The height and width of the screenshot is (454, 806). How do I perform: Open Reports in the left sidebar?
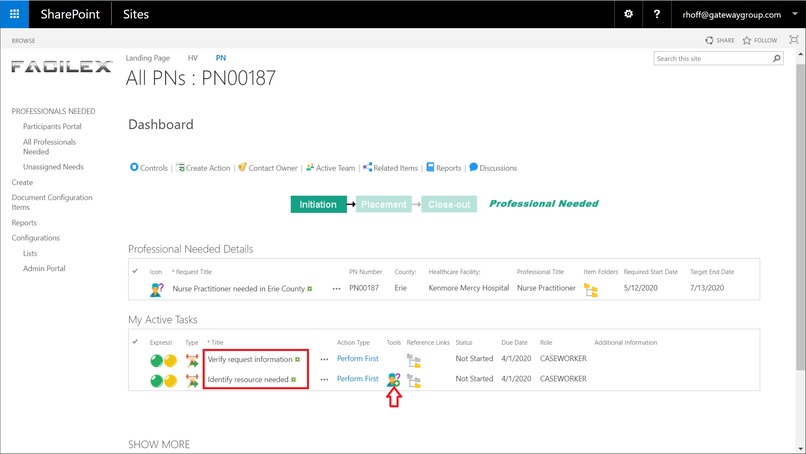[24, 223]
